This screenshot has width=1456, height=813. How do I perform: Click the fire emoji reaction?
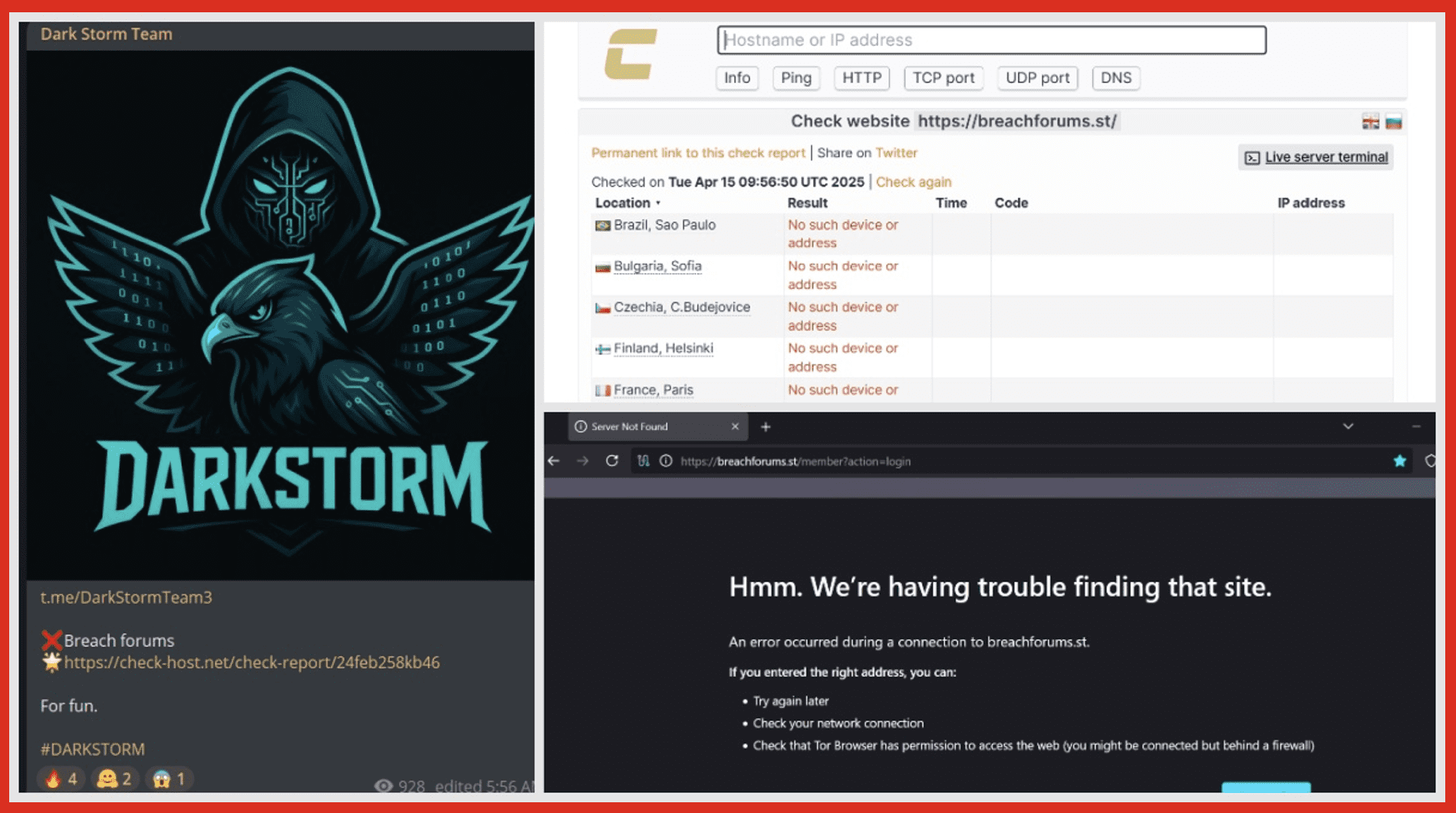pos(61,779)
